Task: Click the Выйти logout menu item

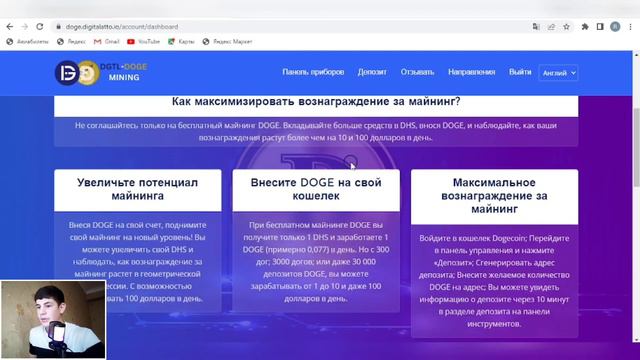Action: 520,72
